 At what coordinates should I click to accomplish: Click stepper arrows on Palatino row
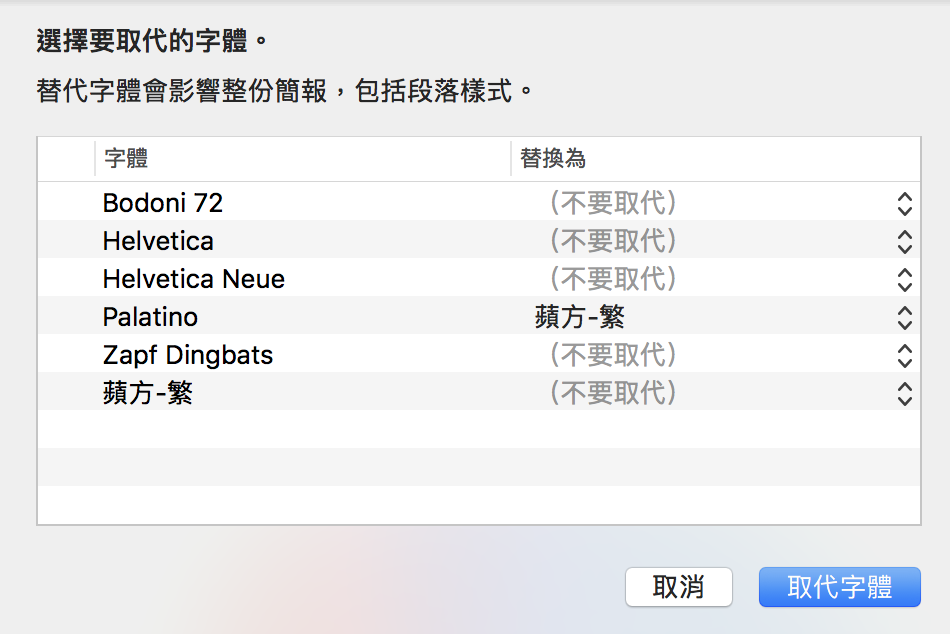(904, 318)
